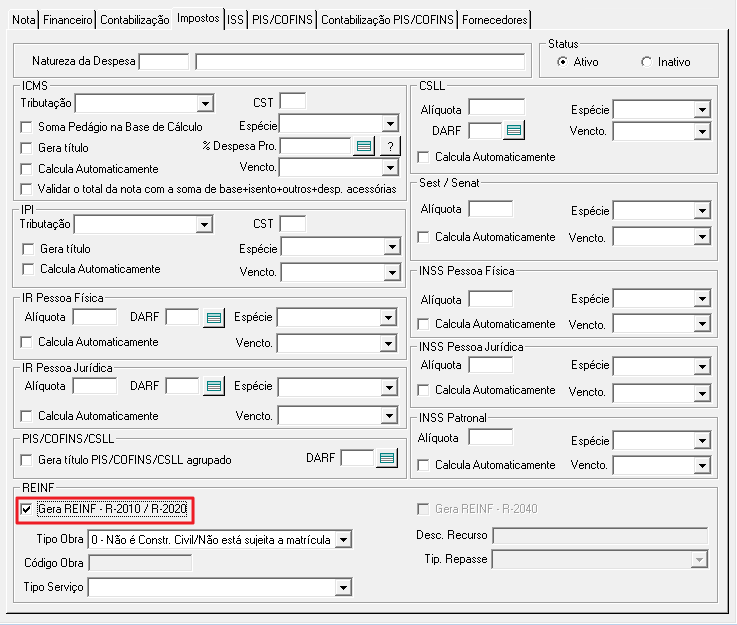
Task: Select the Inativo status radio button
Action: click(647, 62)
